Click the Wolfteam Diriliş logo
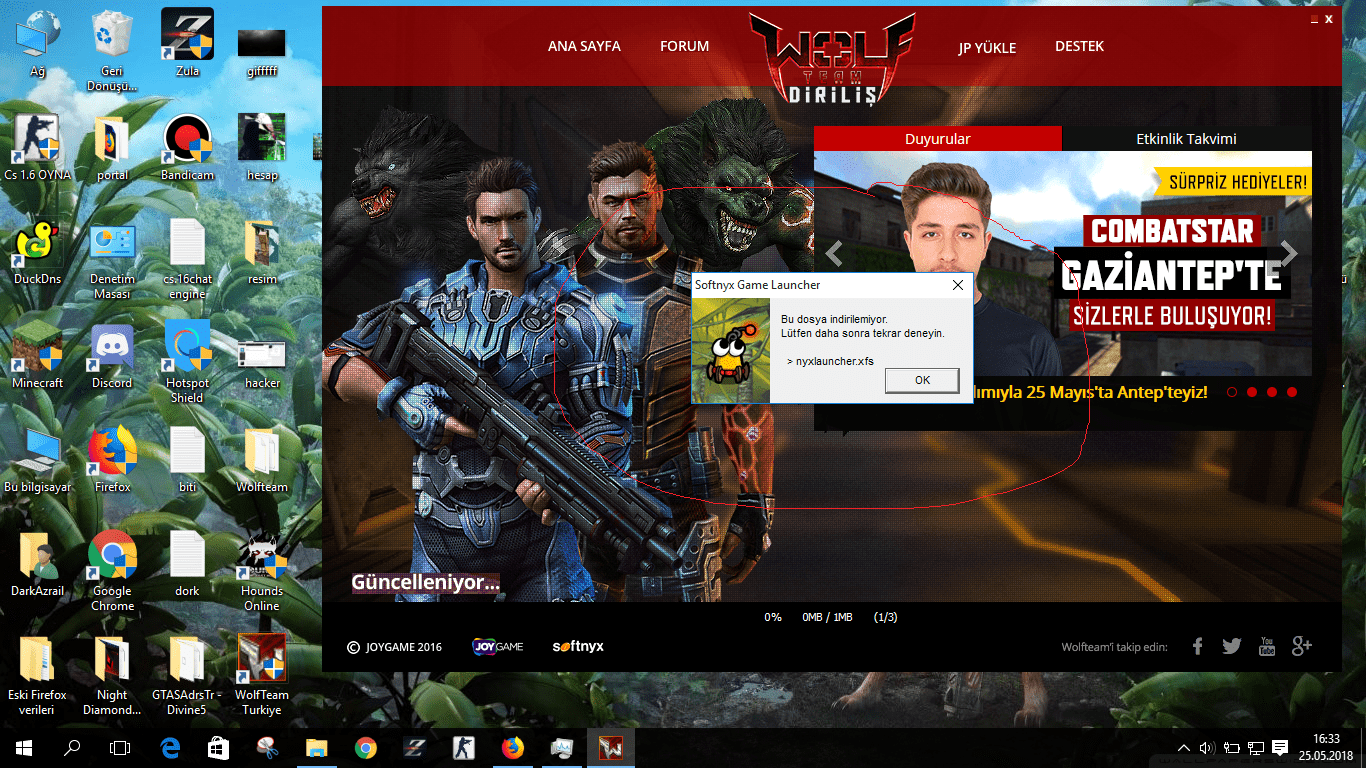This screenshot has width=1366, height=768. 832,58
